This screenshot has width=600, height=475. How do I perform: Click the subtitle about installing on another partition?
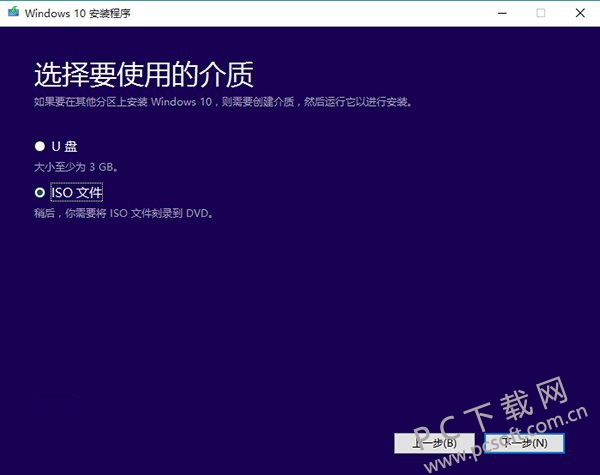click(223, 102)
